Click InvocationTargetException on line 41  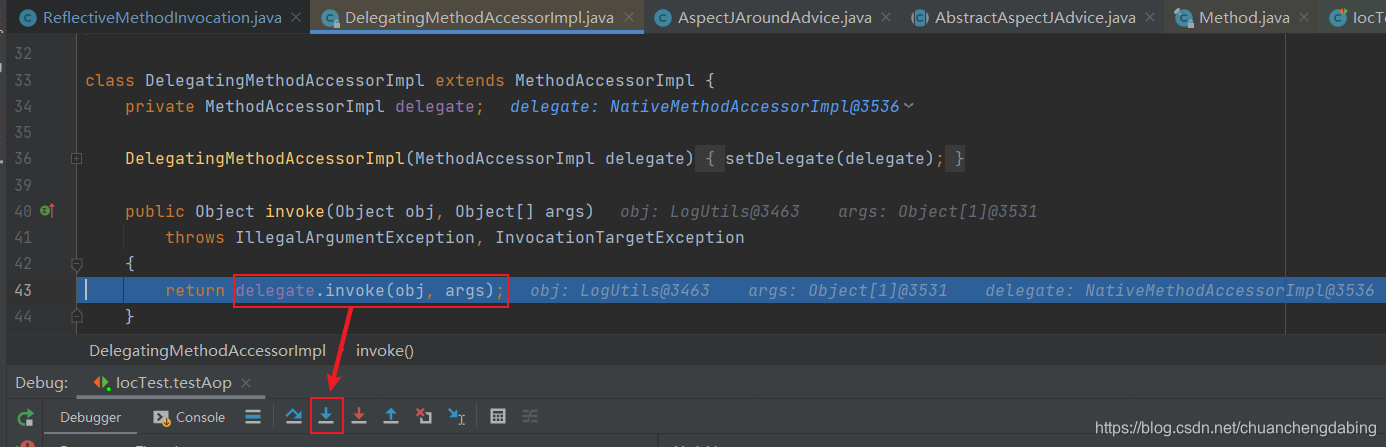point(620,238)
